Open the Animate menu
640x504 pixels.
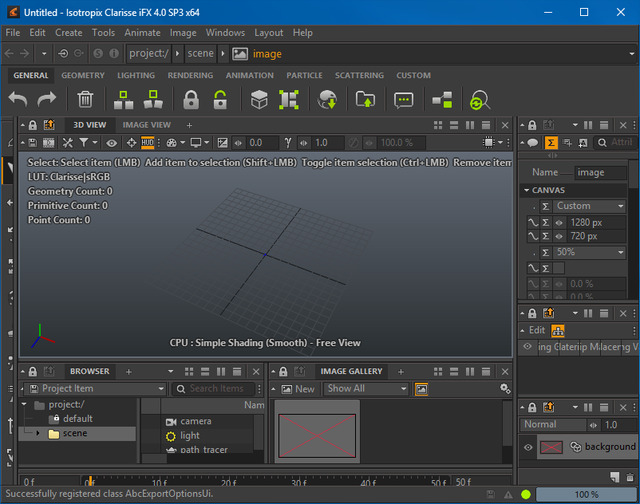pos(142,33)
